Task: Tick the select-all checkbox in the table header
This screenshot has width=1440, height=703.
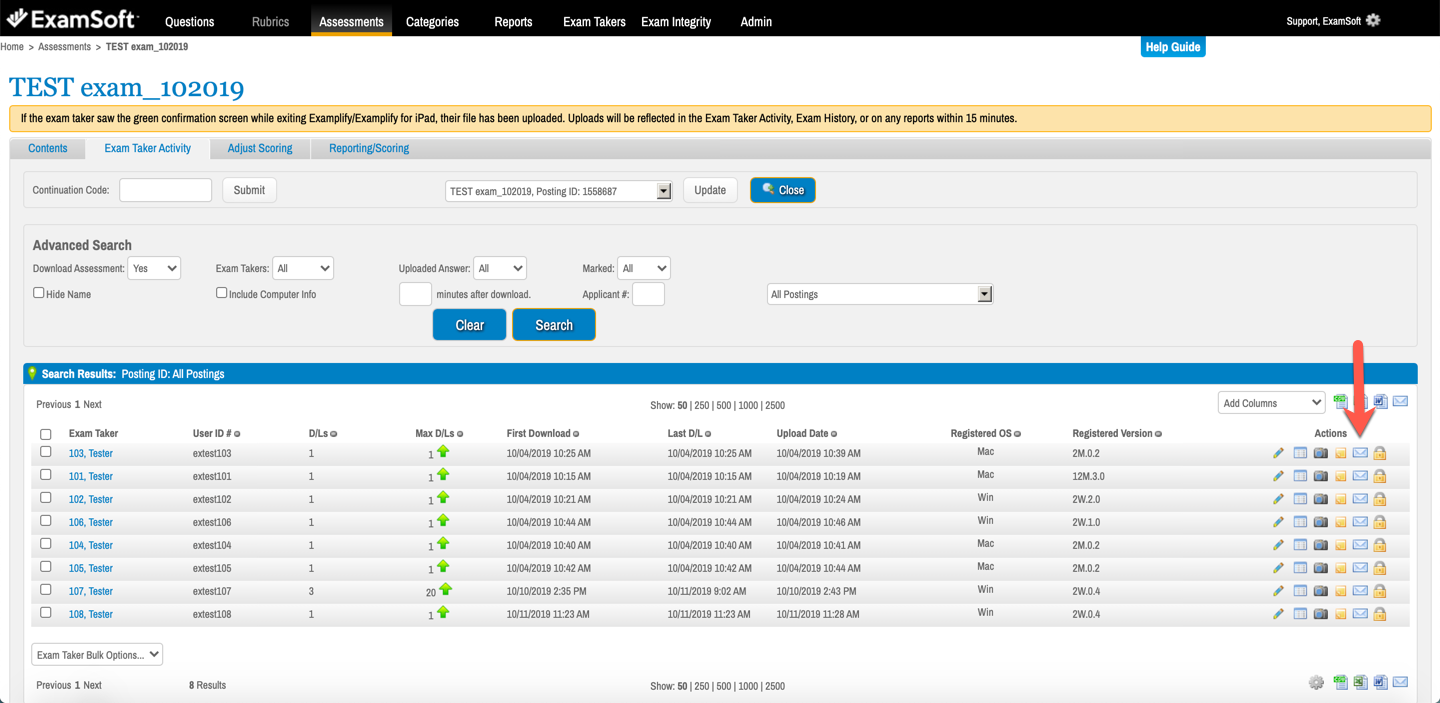Action: click(x=46, y=434)
